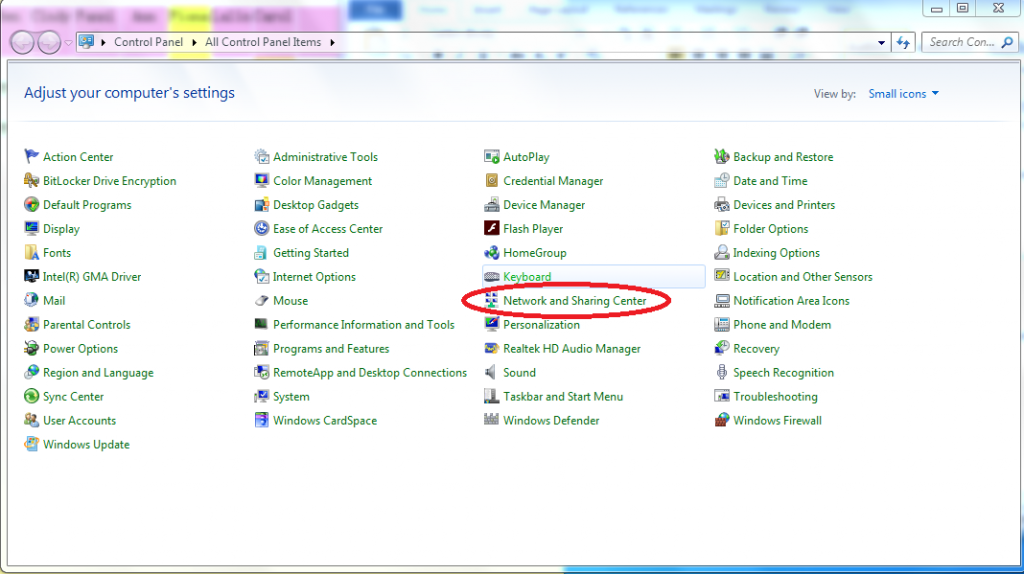This screenshot has height=574, width=1024.
Task: Open the Power Options icon
Action: tap(31, 349)
